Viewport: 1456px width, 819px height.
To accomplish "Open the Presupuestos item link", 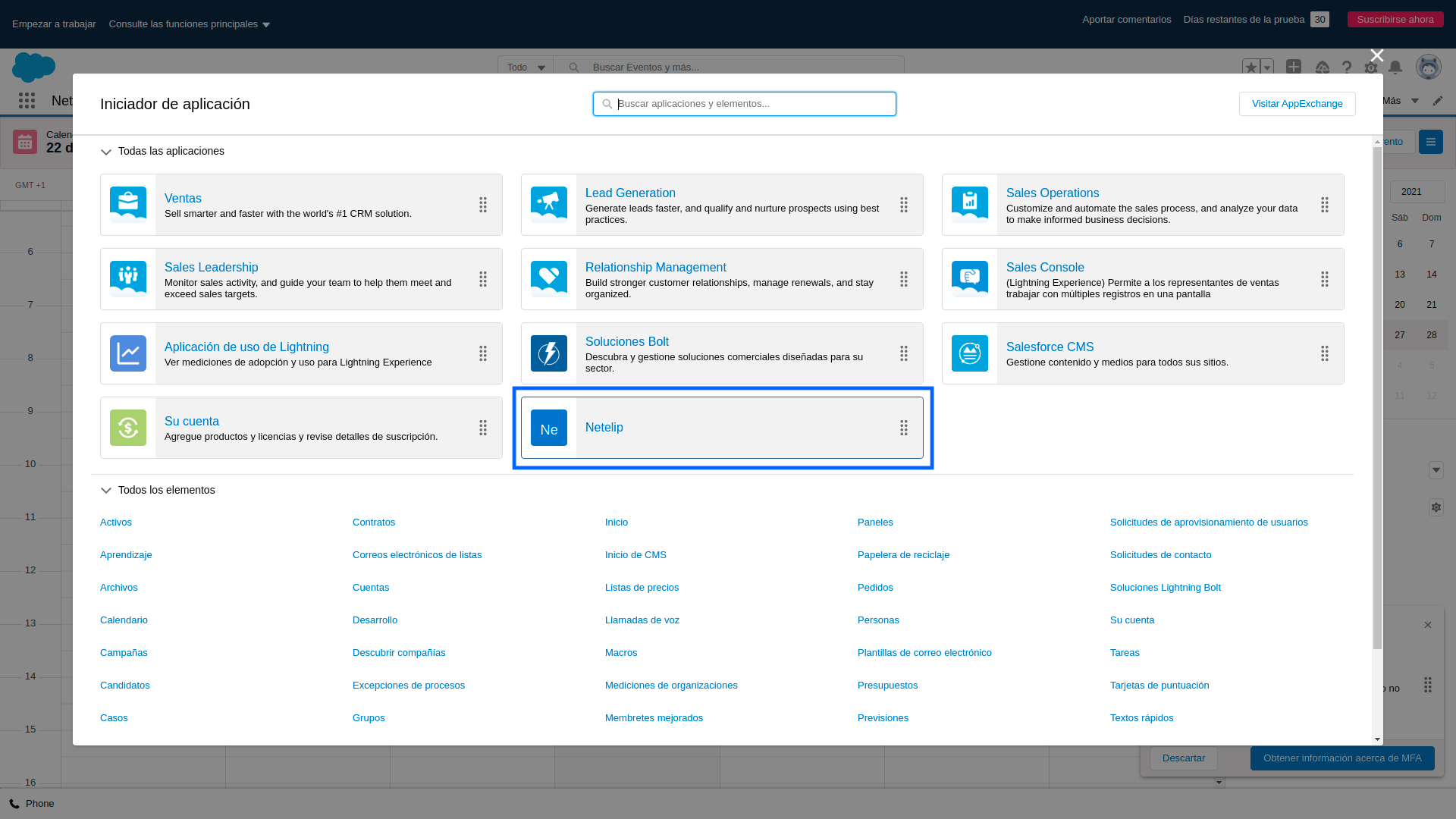I will [x=887, y=686].
